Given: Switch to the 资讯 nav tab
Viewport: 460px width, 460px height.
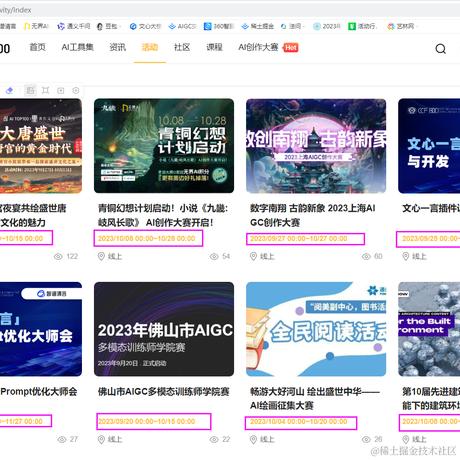Looking at the screenshot, I should (118, 47).
